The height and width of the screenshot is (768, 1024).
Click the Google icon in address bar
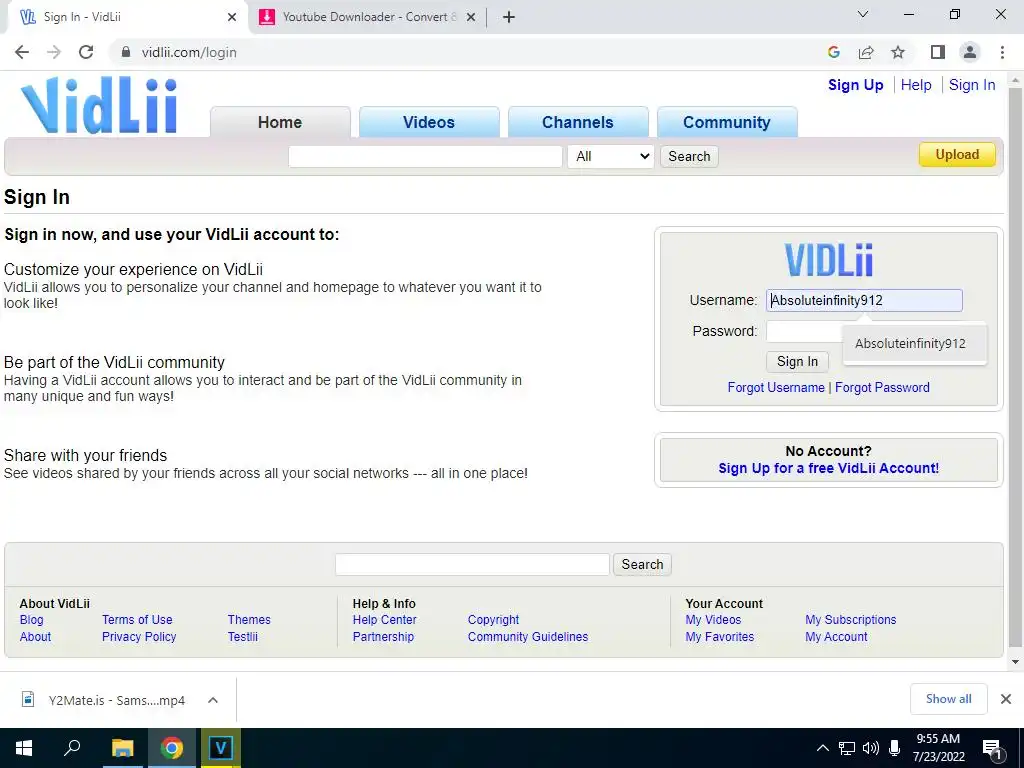[x=833, y=52]
